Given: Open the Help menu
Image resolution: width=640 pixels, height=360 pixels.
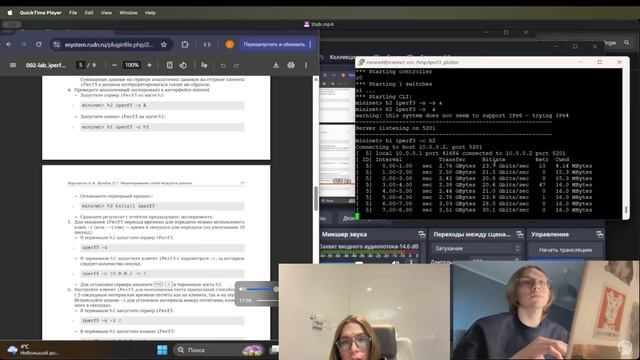Looking at the screenshot, I should click(x=150, y=13).
